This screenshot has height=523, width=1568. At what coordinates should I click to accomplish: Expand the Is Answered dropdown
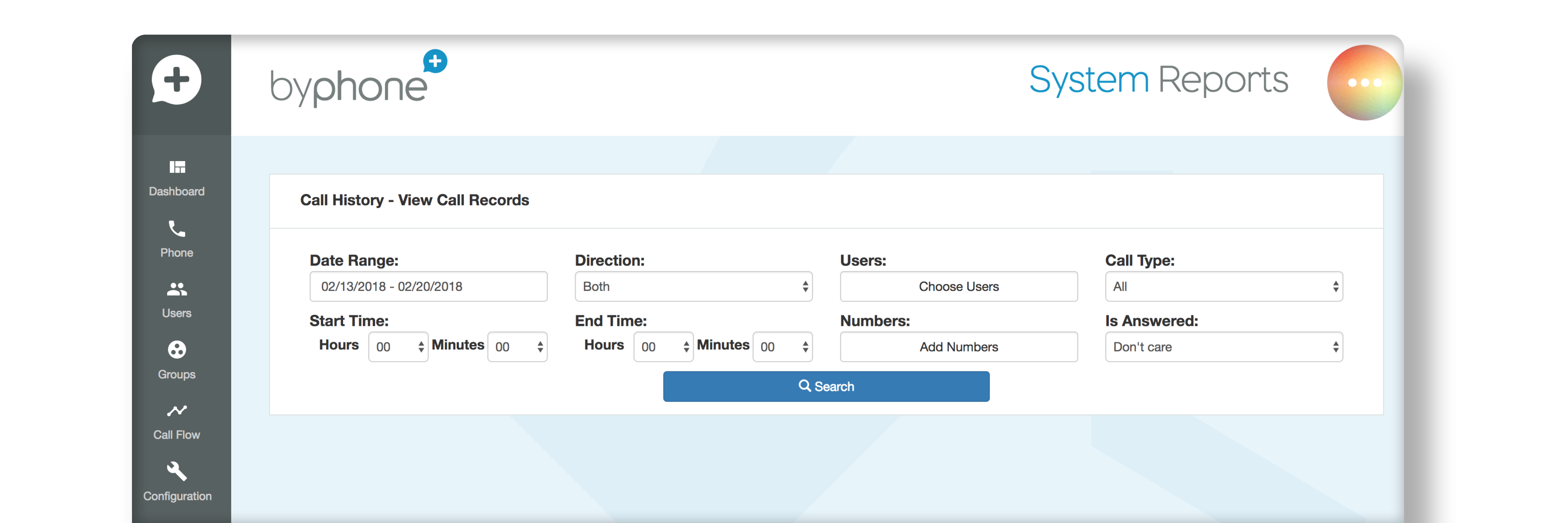[1224, 347]
